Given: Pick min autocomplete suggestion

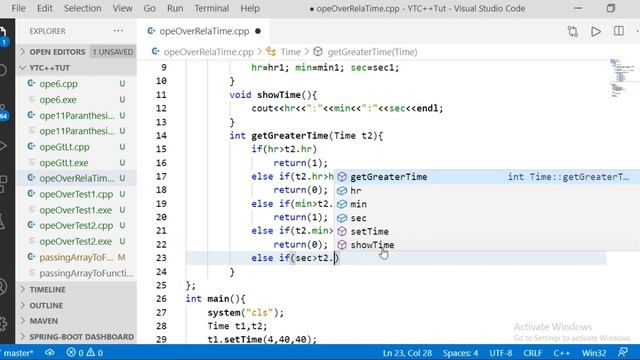Looking at the screenshot, I should (x=487, y=204).
